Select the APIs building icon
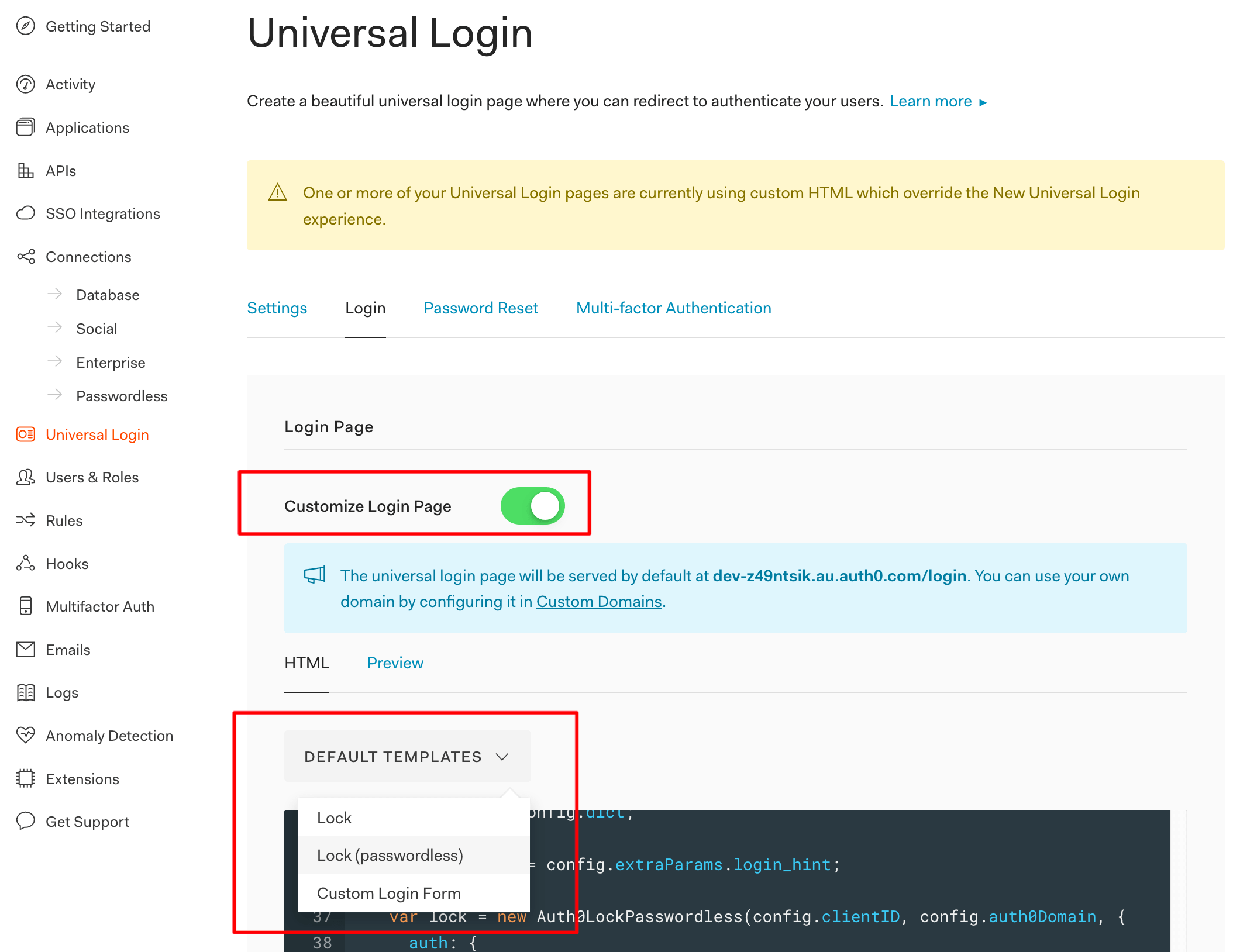Screen dimensions: 1240x952 click(x=25, y=171)
